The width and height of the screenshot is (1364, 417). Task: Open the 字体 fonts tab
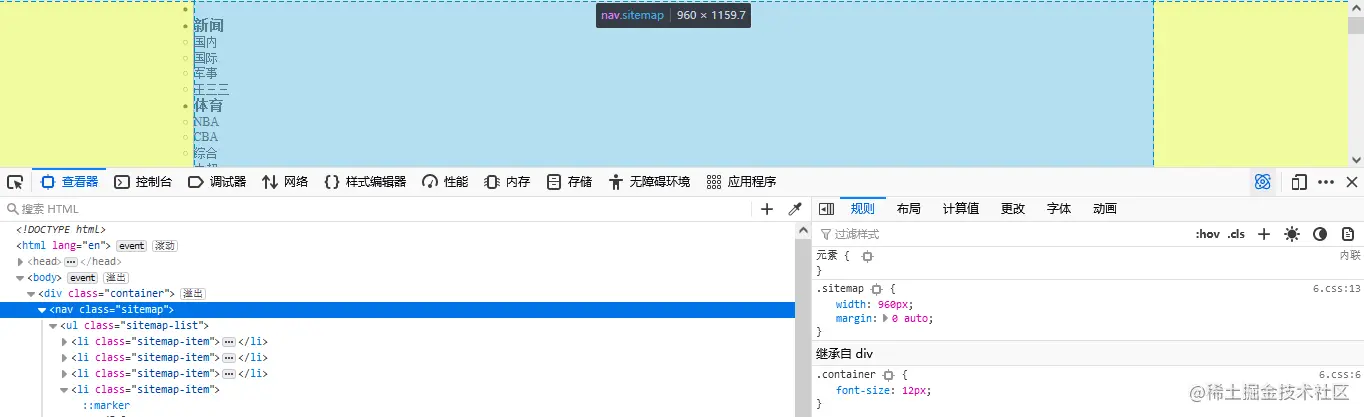[x=1059, y=209]
